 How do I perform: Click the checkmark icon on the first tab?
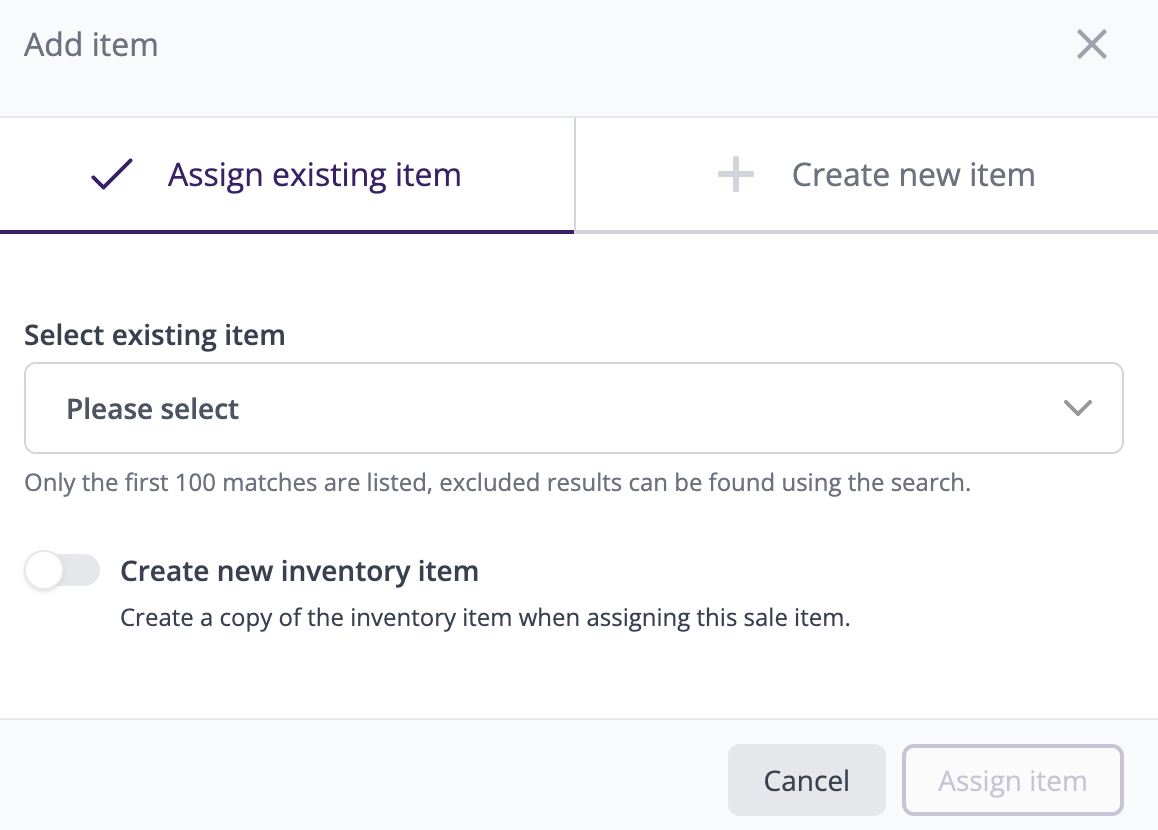(112, 175)
